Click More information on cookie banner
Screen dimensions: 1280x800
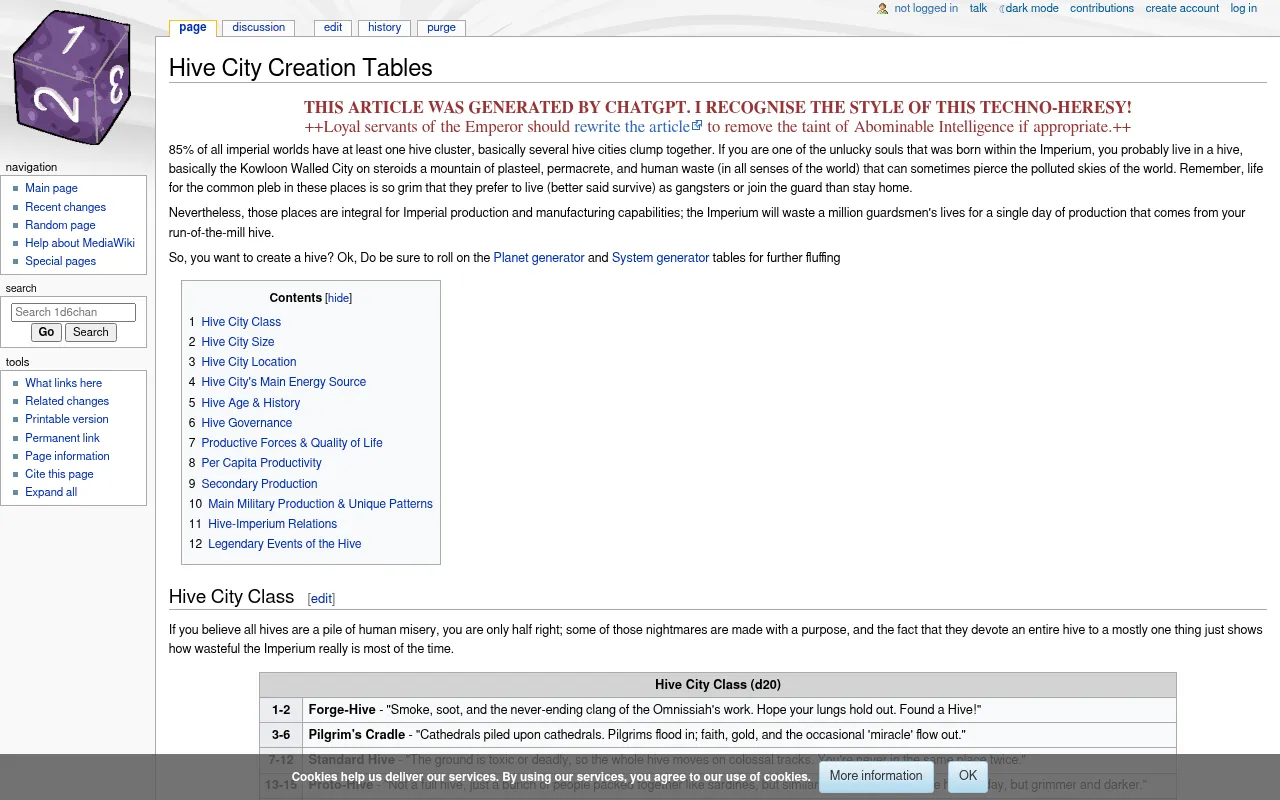(x=876, y=776)
